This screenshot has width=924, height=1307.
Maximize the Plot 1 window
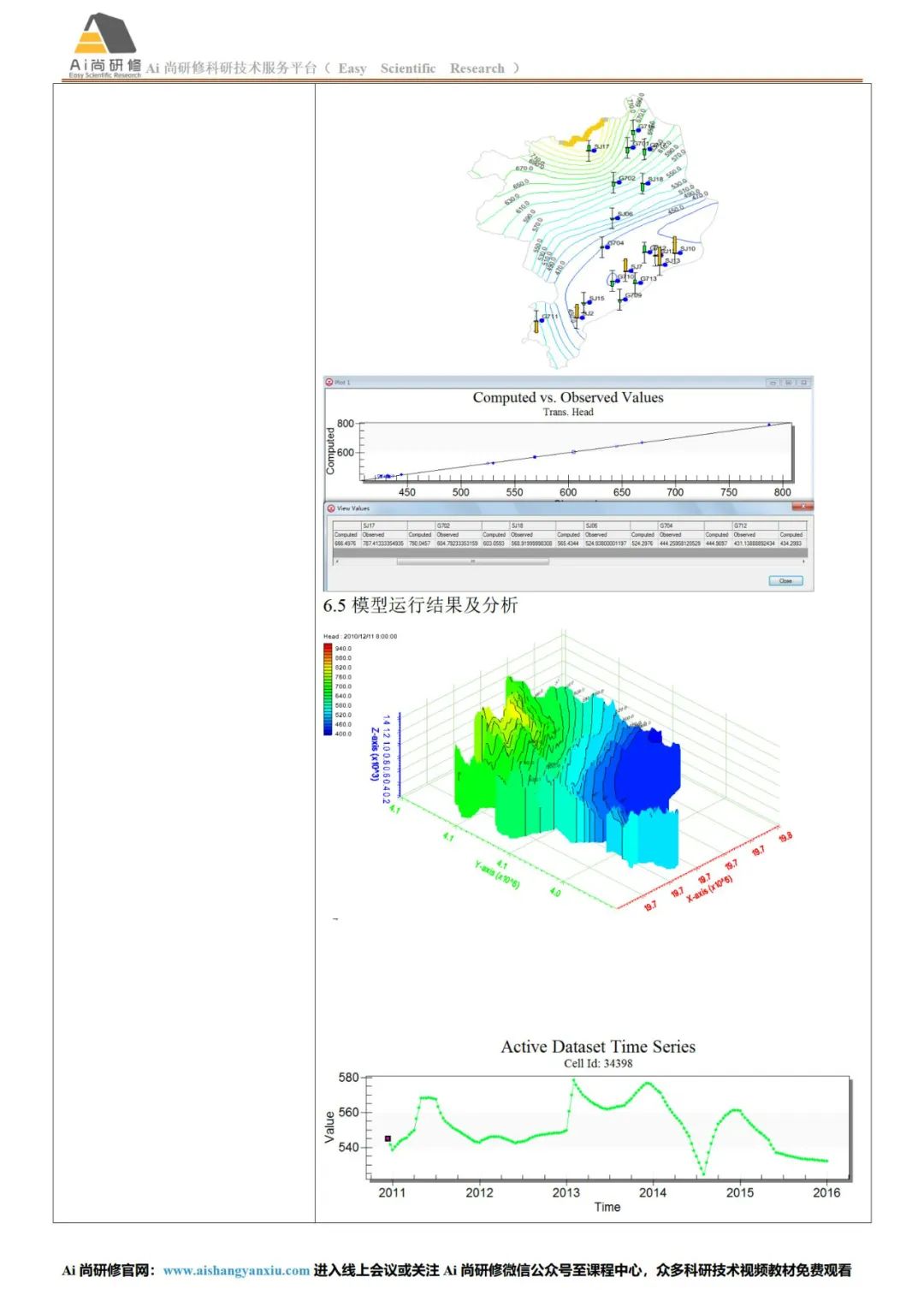point(788,383)
